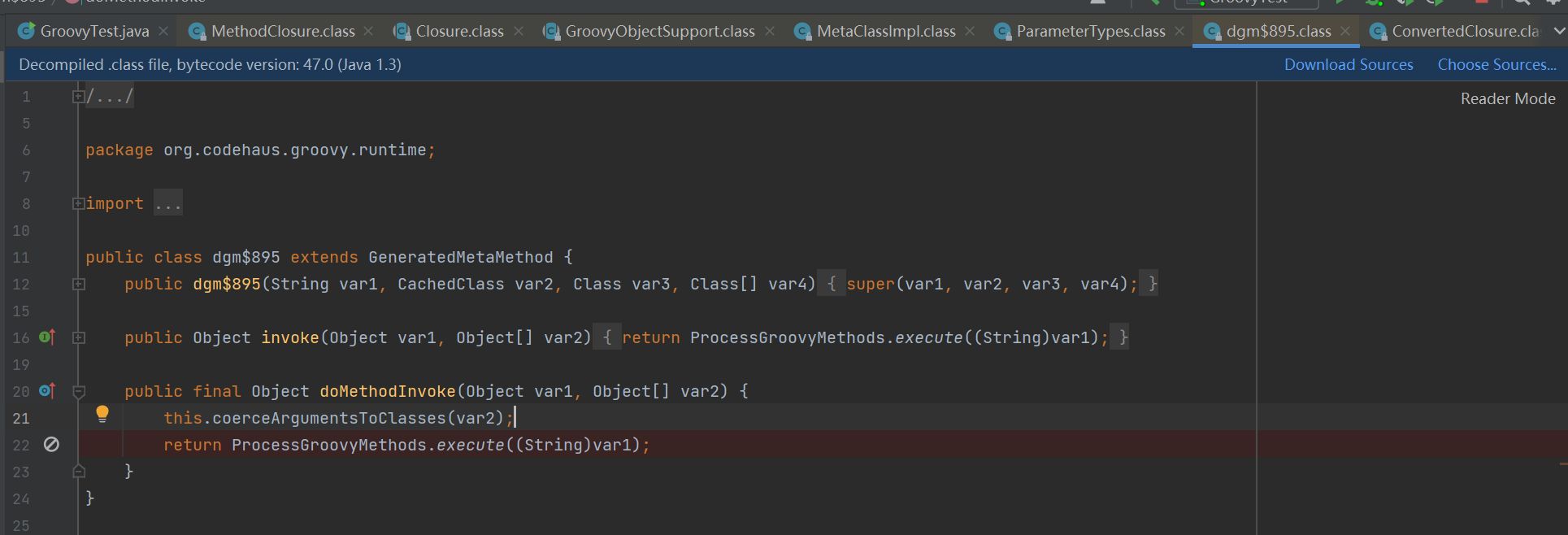This screenshot has width=1568, height=535.
Task: Open the yellow lightbulb intention on line 21
Action: [102, 414]
